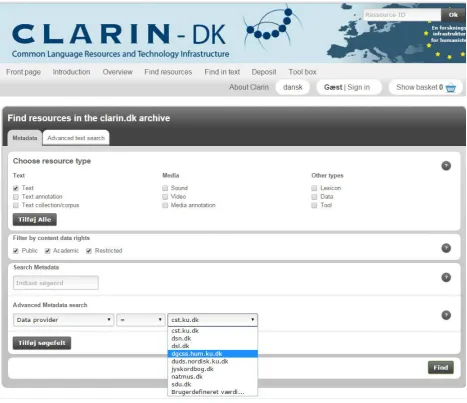This screenshot has height=403, width=467.
Task: Select cst.ku.dk from the dropdown list
Action: 213,331
